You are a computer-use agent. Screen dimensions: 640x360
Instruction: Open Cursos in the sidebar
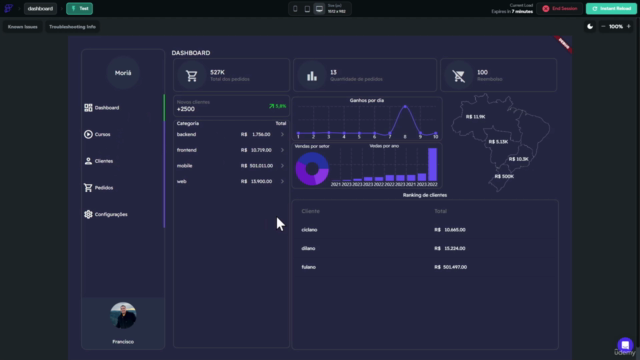122,134
